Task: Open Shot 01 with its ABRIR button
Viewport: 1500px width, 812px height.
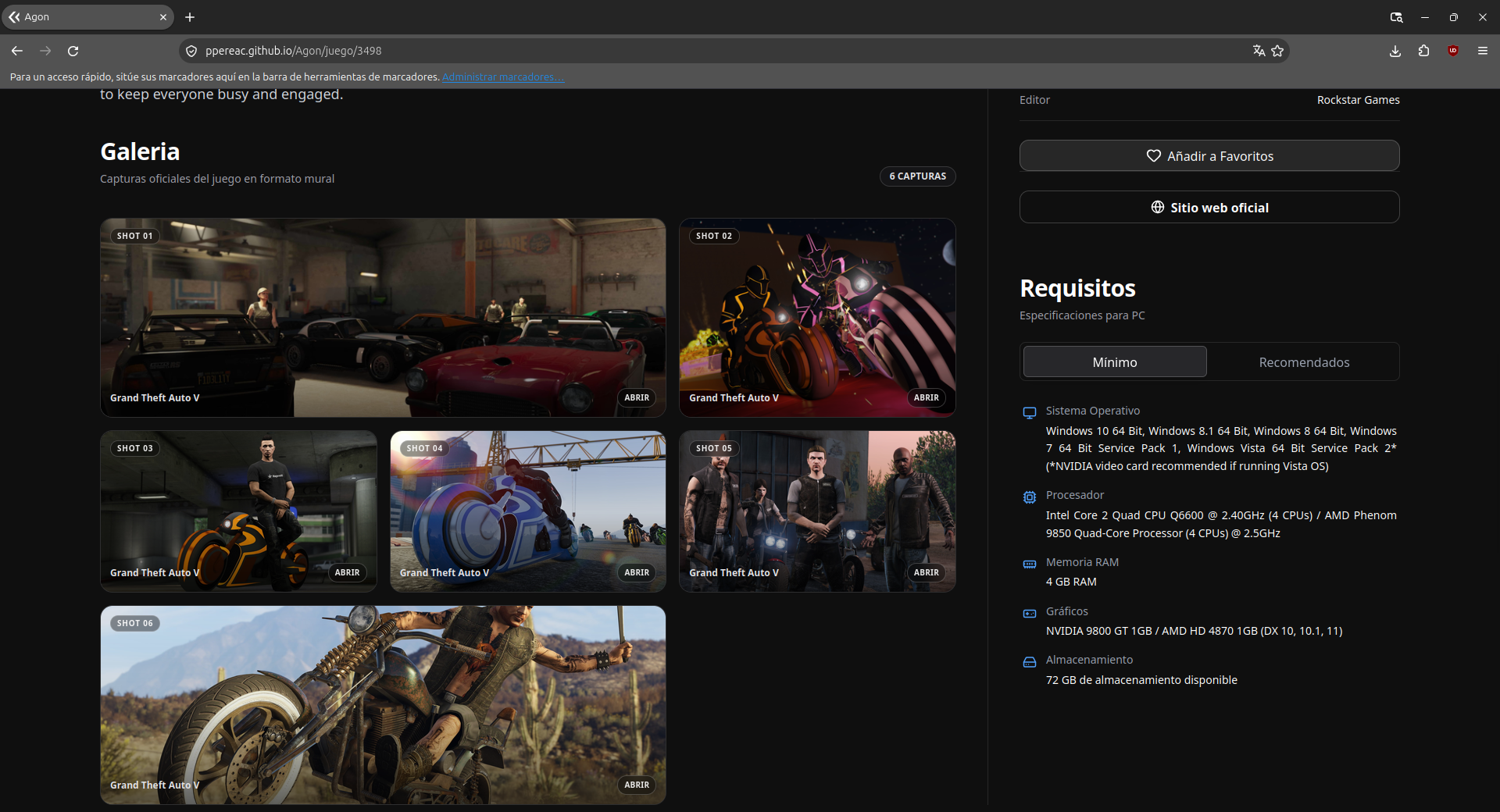Action: click(x=637, y=398)
